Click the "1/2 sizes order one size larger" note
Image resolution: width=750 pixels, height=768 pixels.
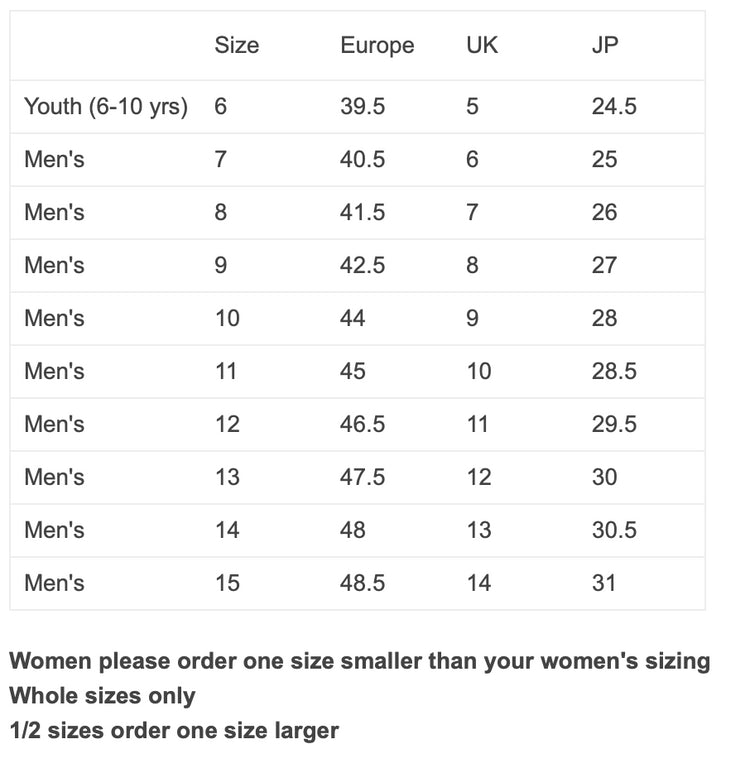click(173, 731)
